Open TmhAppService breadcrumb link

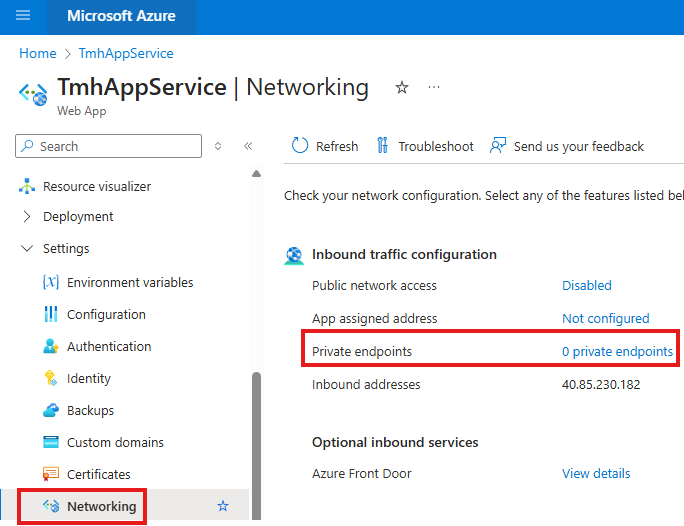click(126, 53)
